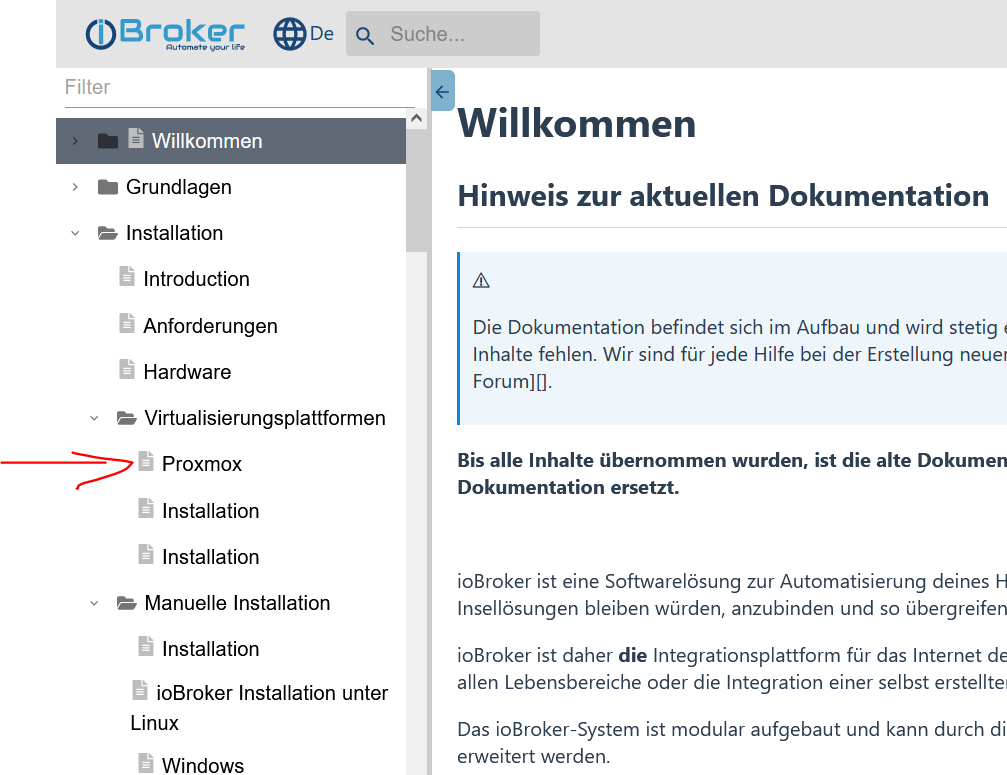The image size is (1007, 775).
Task: Click the Hardware document icon
Action: 127,369
